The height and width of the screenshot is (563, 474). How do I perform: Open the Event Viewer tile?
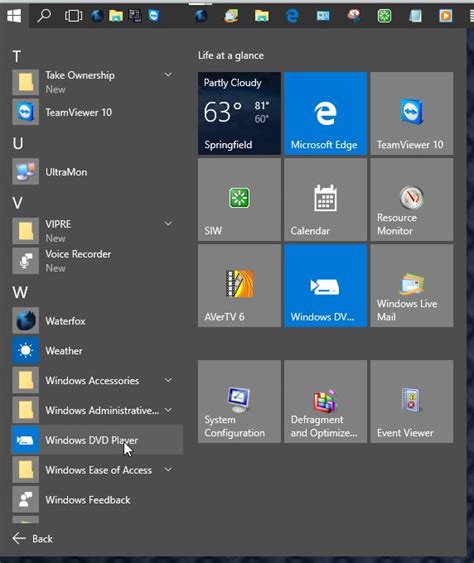[412, 401]
